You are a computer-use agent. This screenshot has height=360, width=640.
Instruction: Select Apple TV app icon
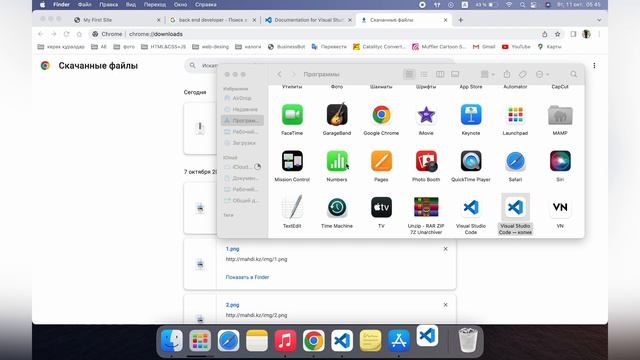pyautogui.click(x=381, y=207)
